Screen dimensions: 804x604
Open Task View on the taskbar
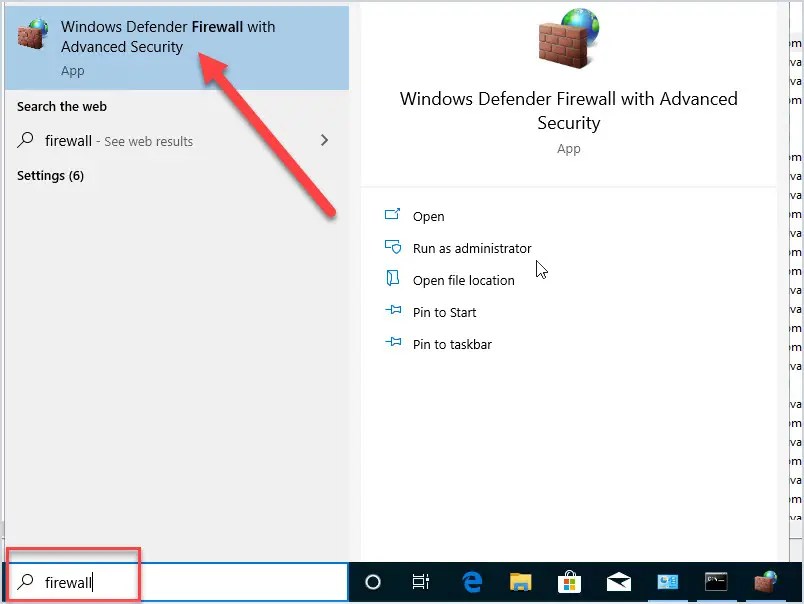point(420,581)
